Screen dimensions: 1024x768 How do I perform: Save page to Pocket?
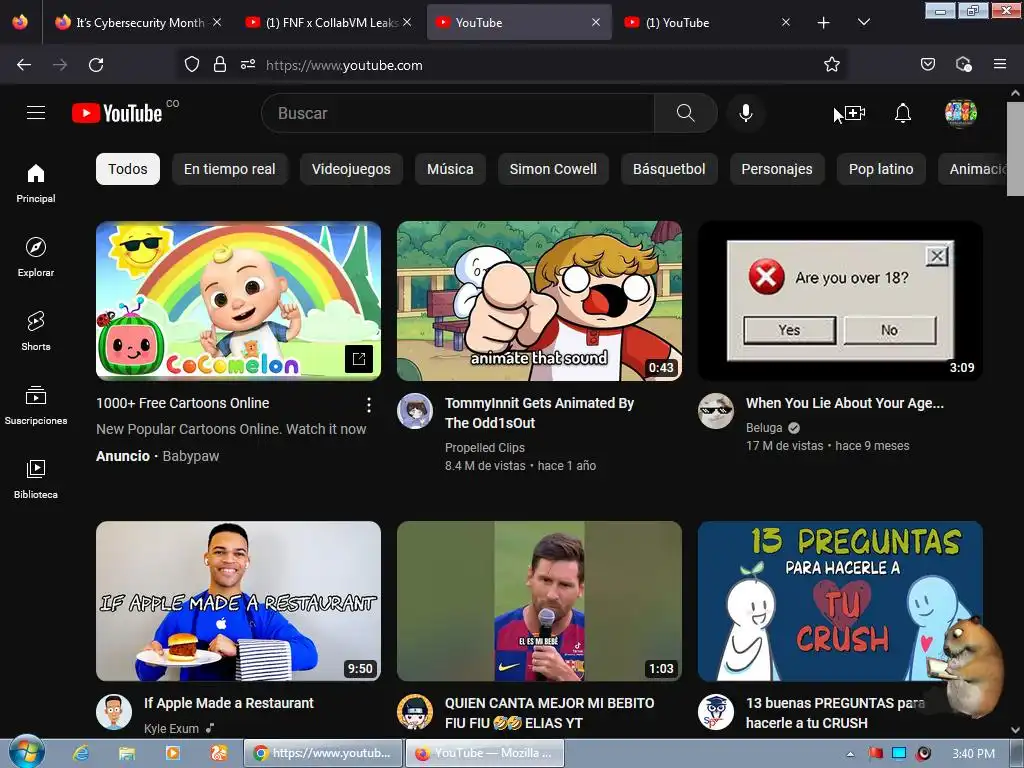tap(927, 65)
